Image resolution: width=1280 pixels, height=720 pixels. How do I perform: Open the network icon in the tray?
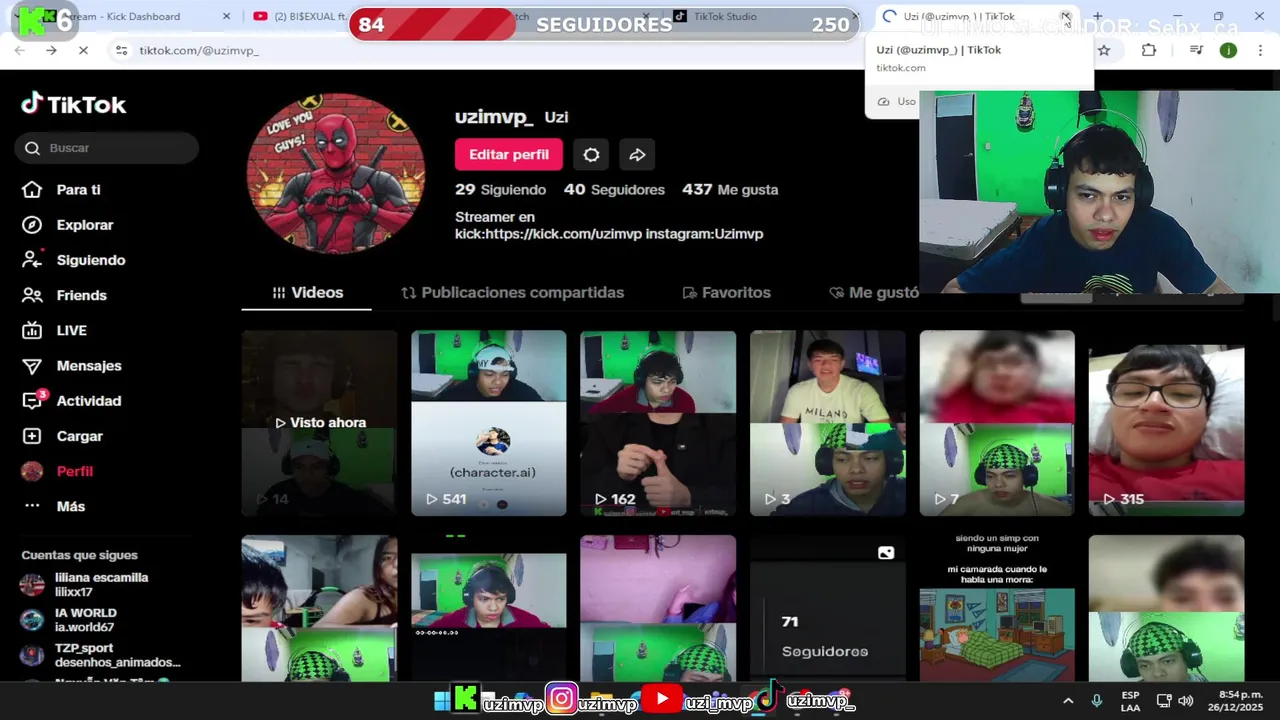coord(1164,701)
